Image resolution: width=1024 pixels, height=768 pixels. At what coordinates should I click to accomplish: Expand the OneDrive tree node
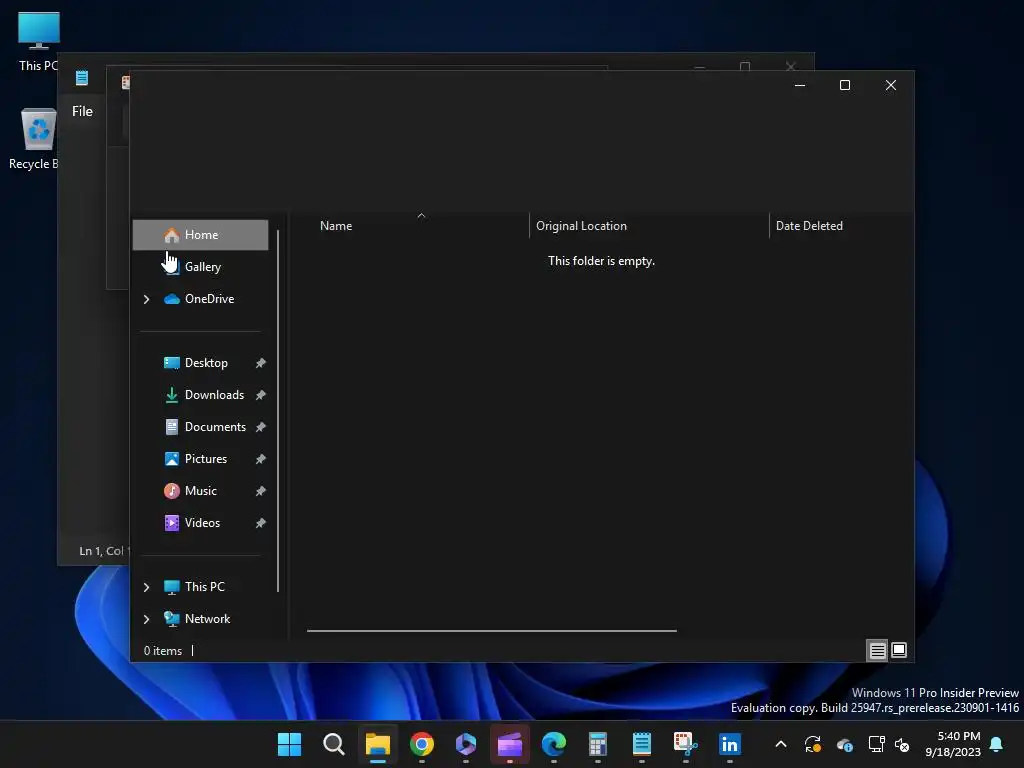(146, 299)
